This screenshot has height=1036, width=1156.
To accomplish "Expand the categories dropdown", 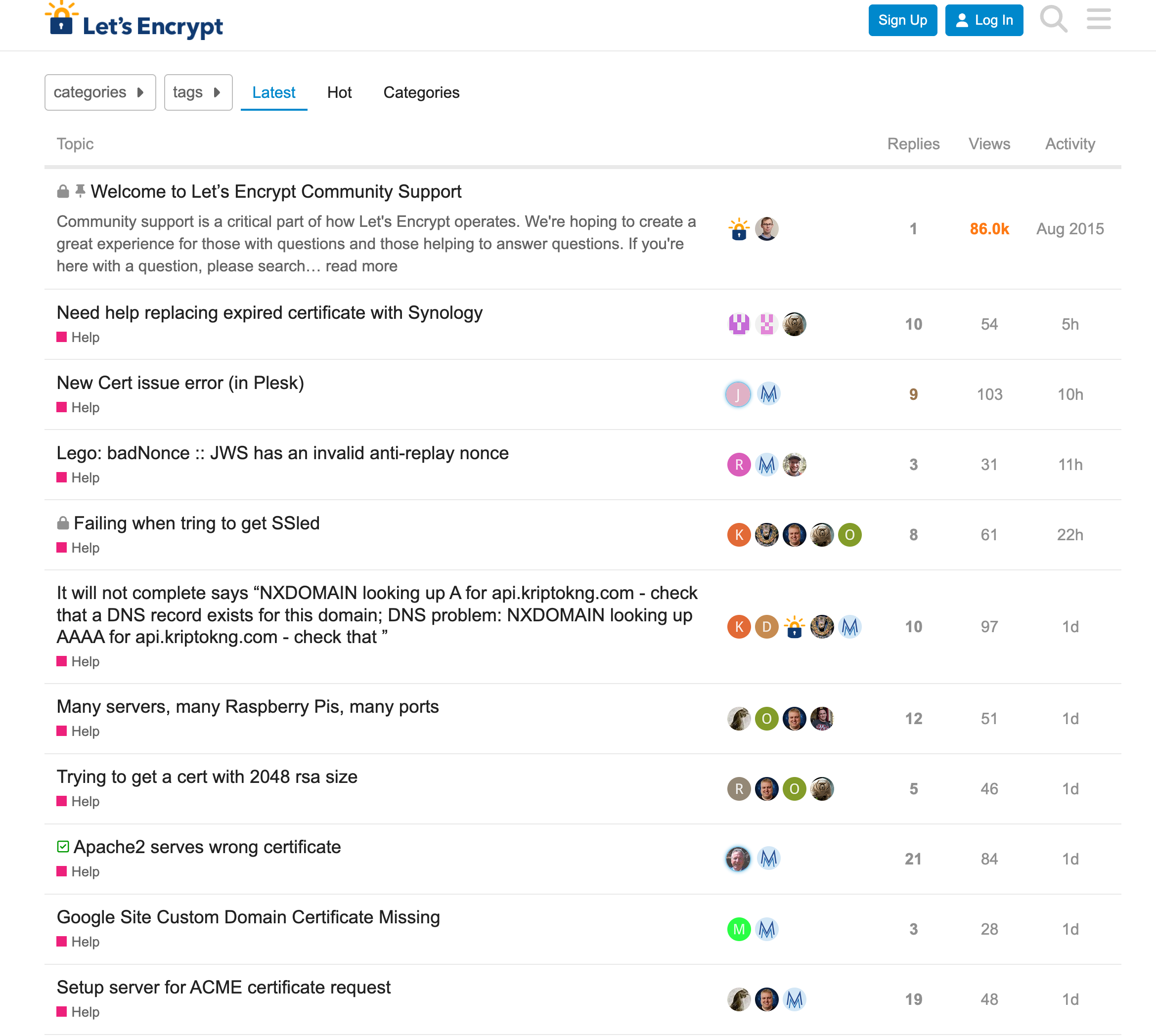I will pyautogui.click(x=100, y=92).
